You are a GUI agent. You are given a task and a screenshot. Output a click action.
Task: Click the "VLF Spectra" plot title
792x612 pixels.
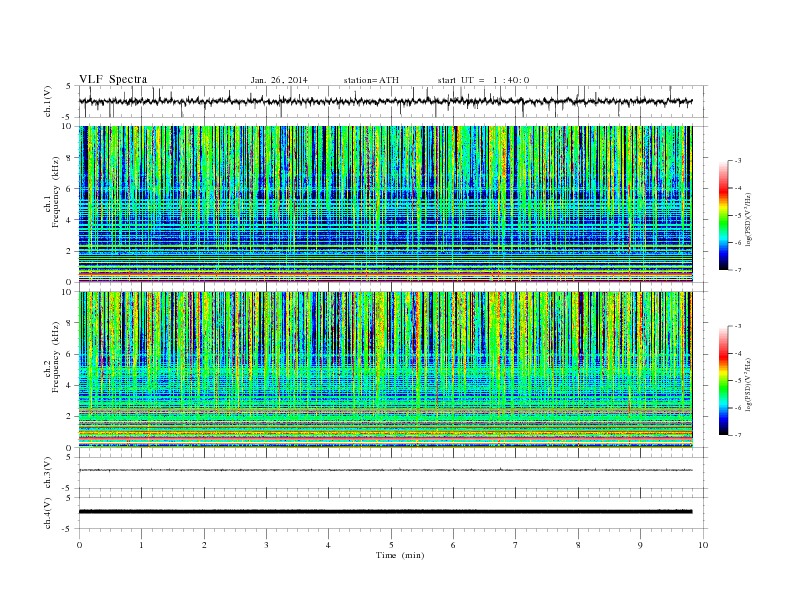[113, 79]
